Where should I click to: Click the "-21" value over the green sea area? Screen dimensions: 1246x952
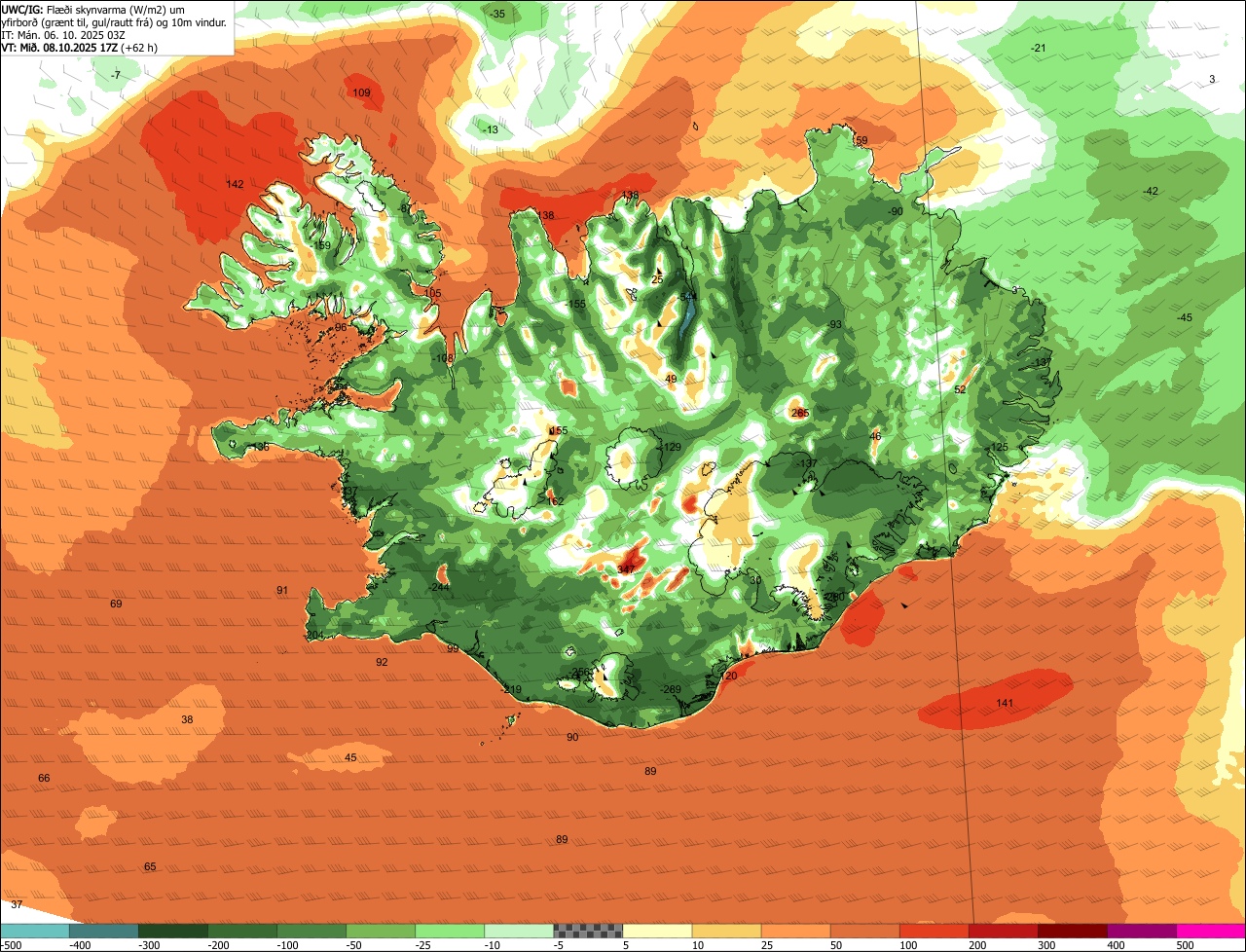[x=1038, y=48]
